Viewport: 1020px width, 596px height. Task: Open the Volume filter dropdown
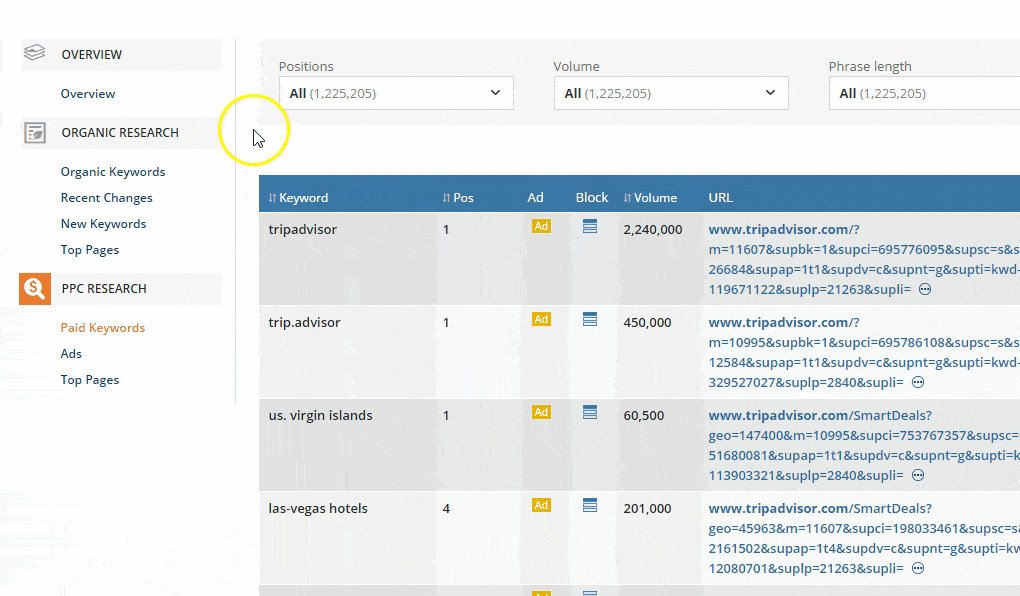(671, 93)
